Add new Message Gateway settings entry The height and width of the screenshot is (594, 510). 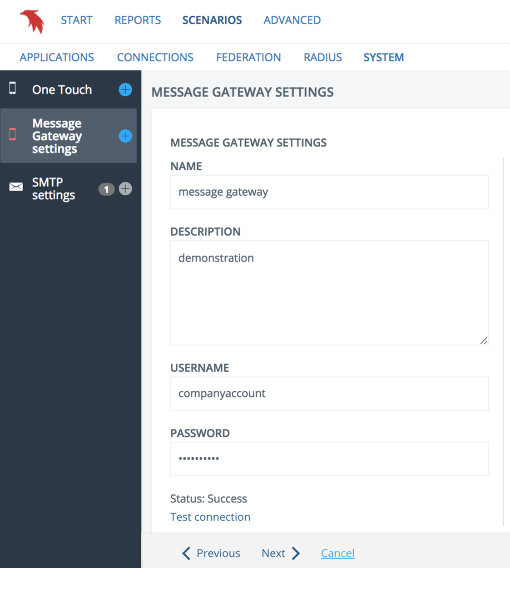coord(125,136)
